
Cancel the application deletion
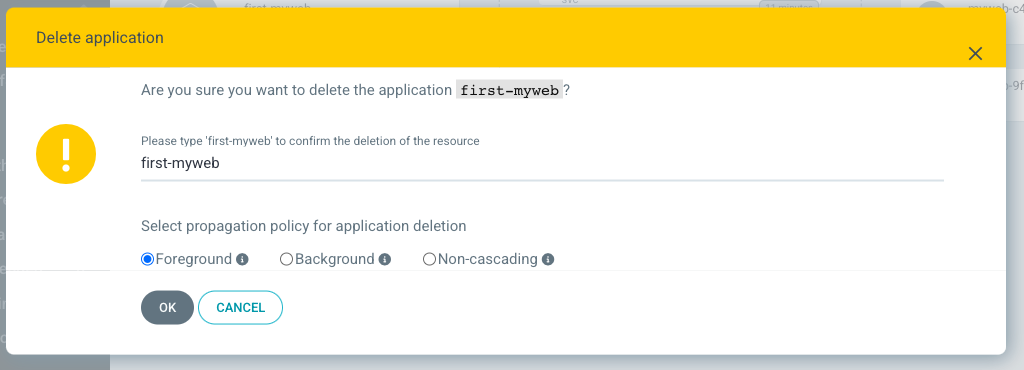(x=240, y=307)
